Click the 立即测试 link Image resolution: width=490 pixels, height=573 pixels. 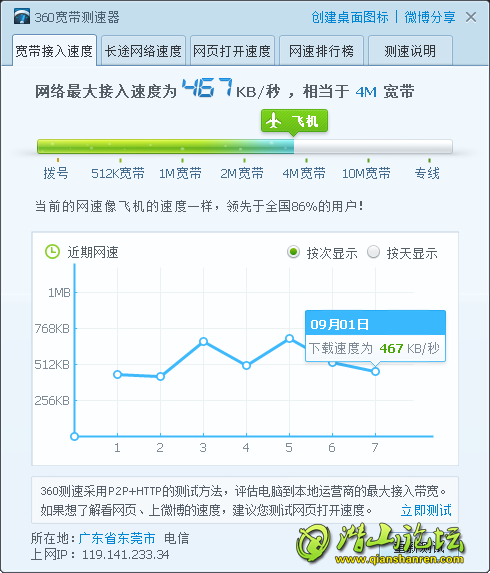pos(426,510)
